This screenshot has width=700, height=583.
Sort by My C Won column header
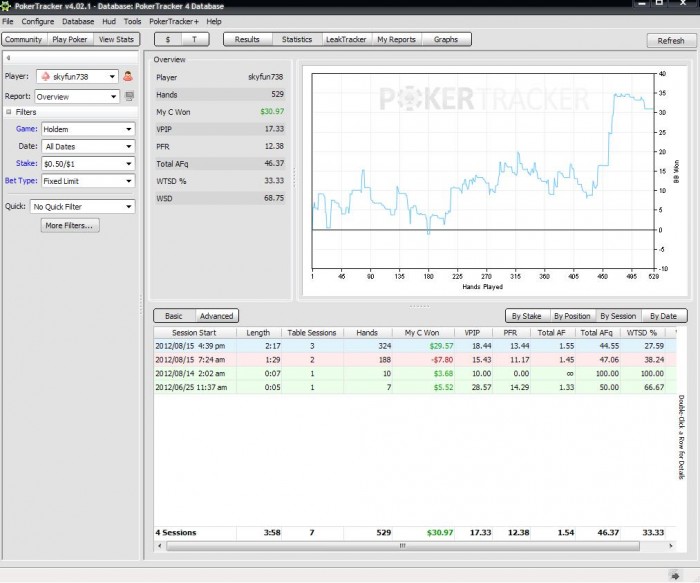(422, 333)
